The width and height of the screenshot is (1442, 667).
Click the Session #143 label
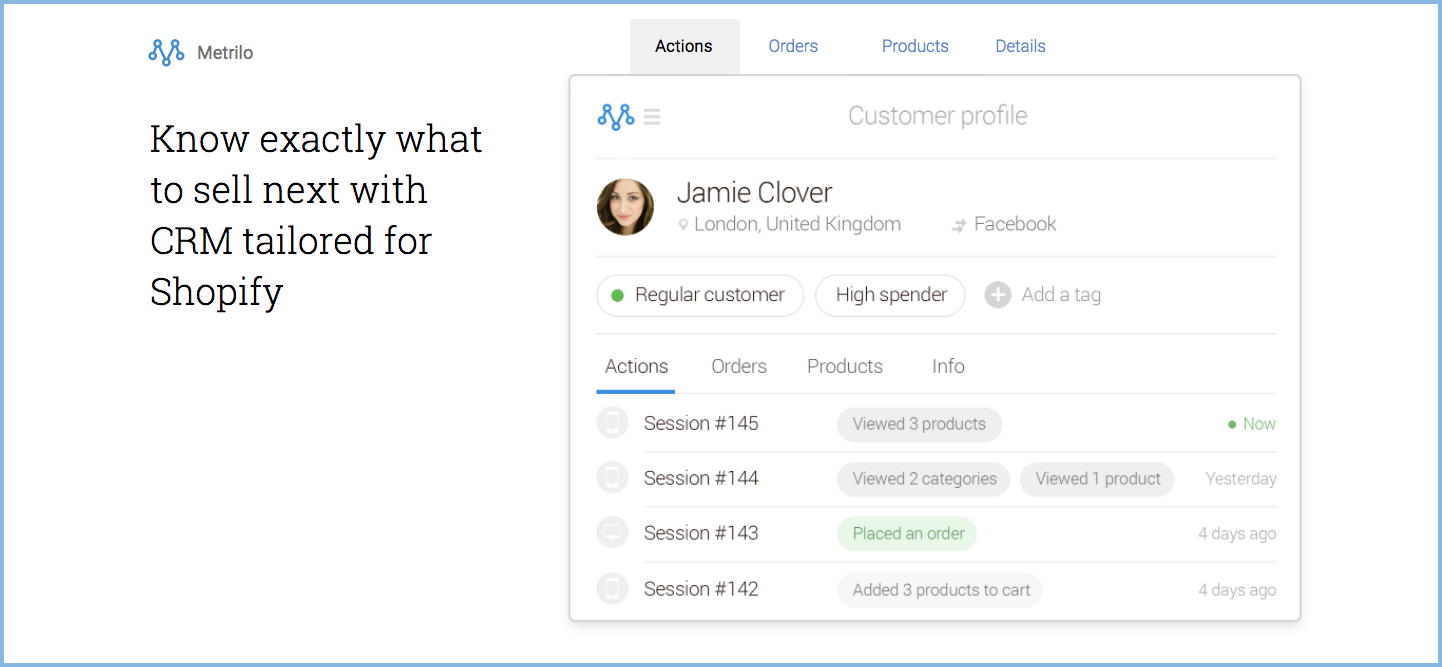click(x=701, y=533)
